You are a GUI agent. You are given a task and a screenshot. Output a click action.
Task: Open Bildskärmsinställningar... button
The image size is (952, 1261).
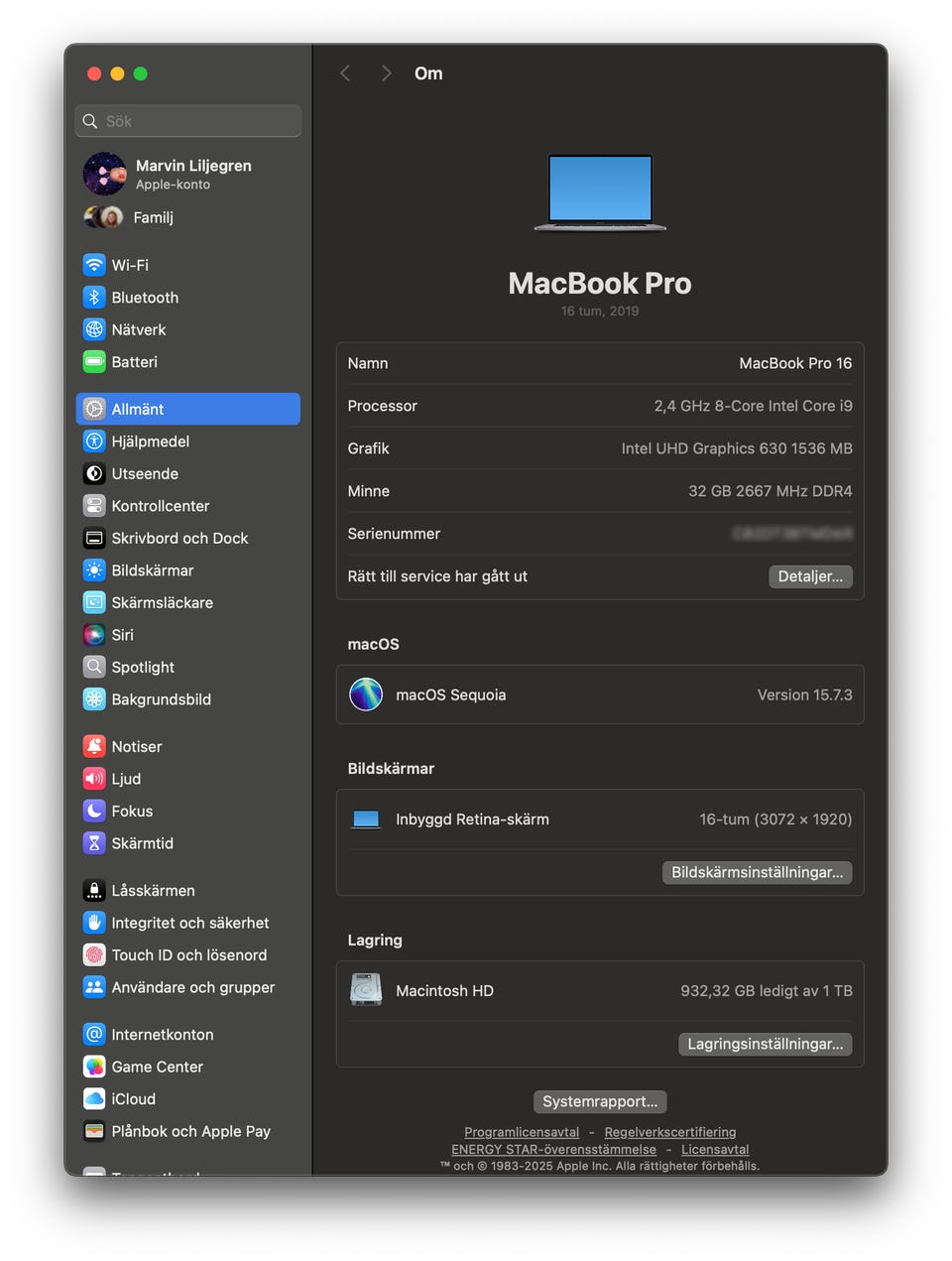coord(757,872)
